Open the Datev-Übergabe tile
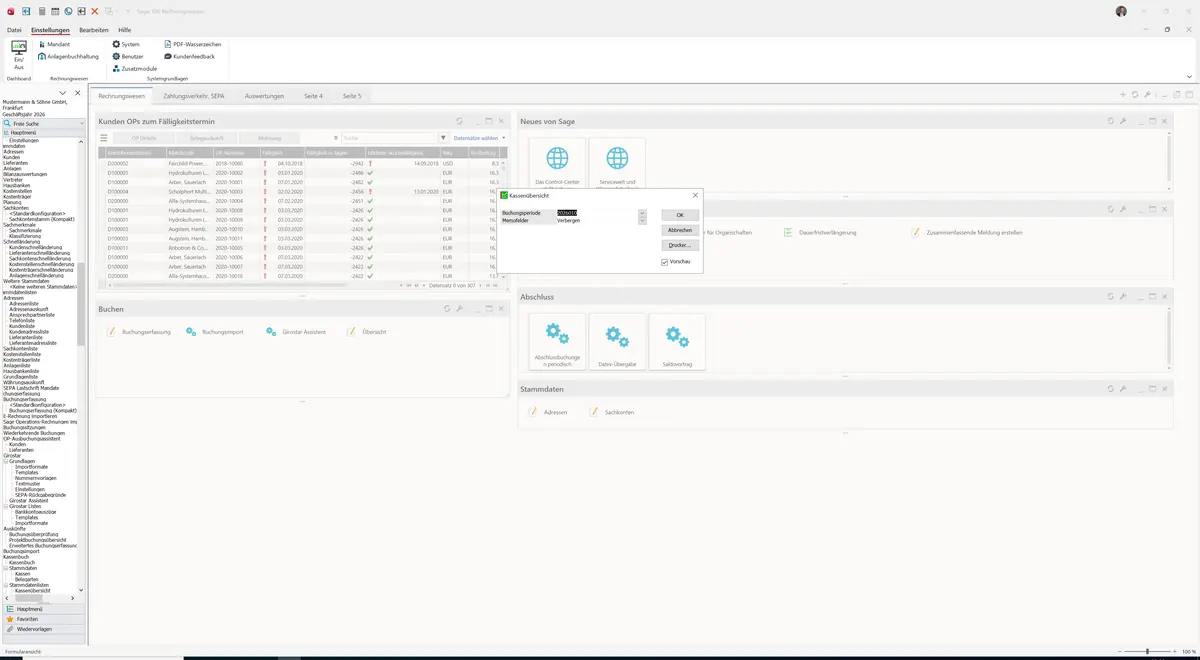This screenshot has width=1200, height=660. [x=617, y=342]
